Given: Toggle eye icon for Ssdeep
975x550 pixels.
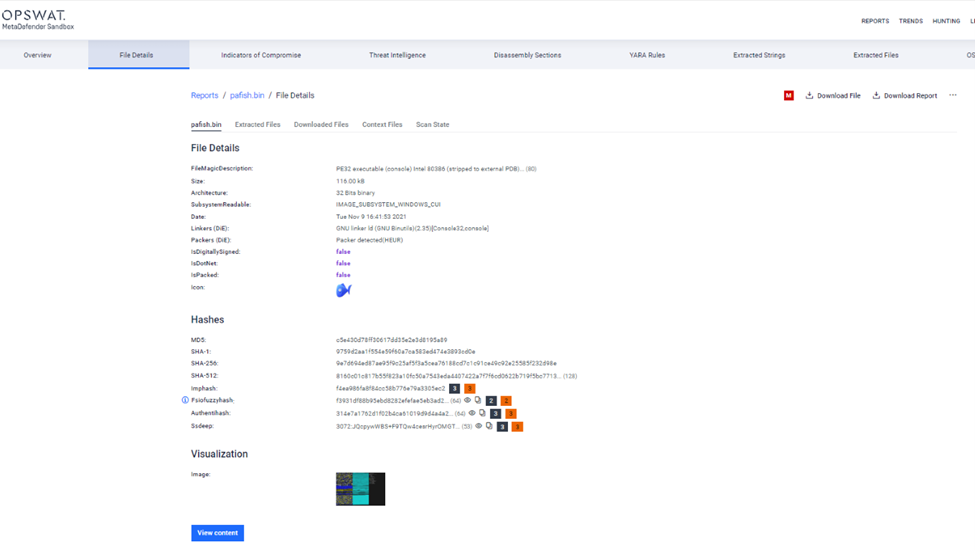Looking at the screenshot, I should click(479, 426).
